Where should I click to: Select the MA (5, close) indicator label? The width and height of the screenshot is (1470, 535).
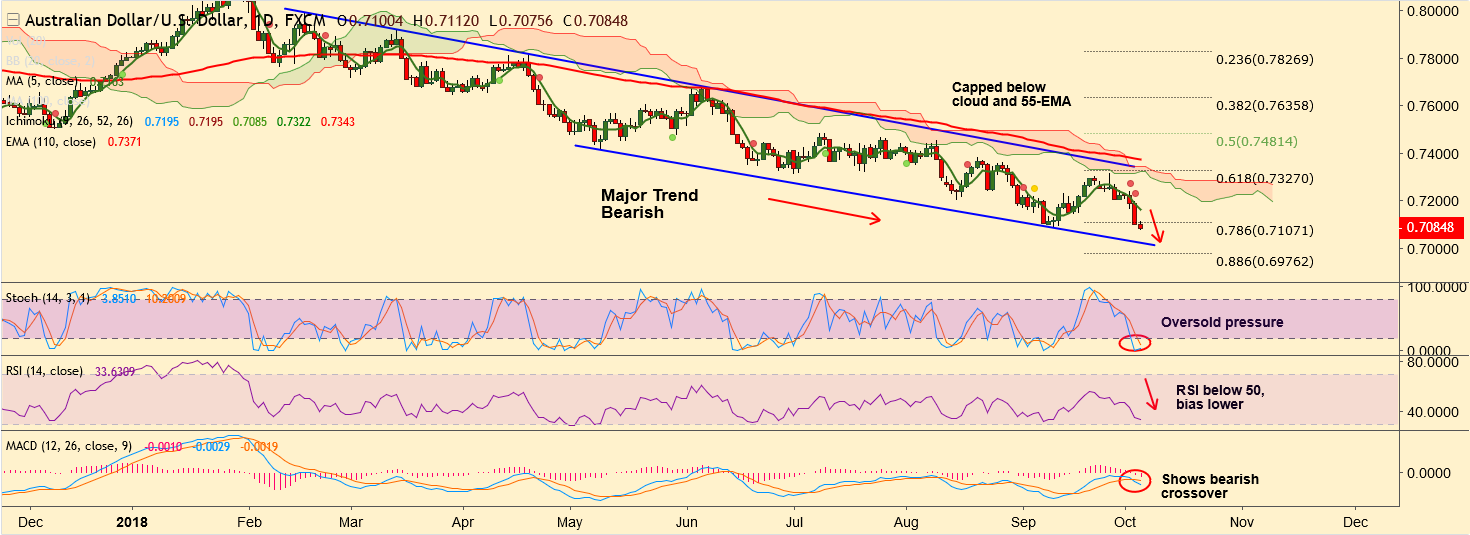(x=41, y=81)
